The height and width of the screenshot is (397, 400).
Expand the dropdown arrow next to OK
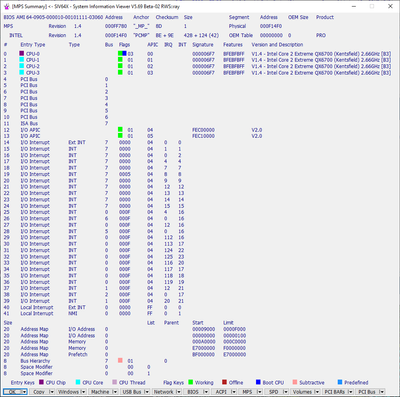[24, 392]
